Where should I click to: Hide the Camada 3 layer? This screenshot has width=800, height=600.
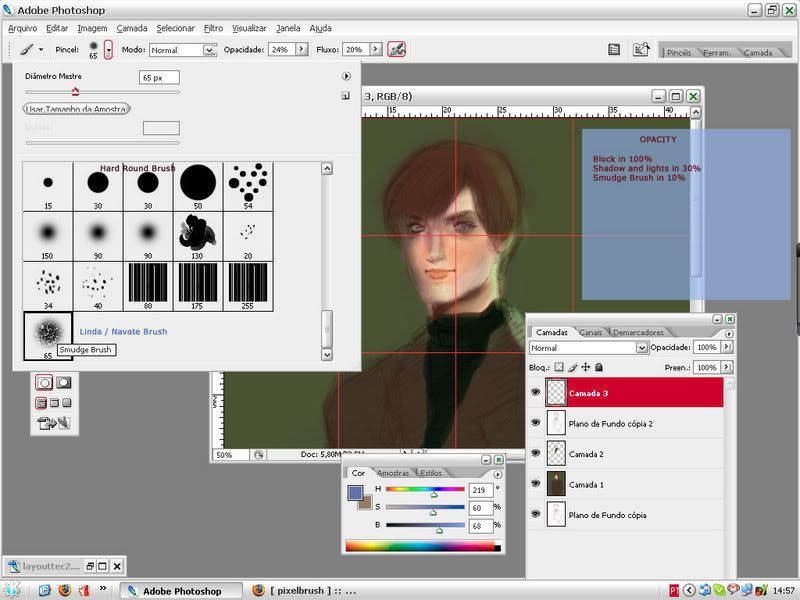point(535,393)
